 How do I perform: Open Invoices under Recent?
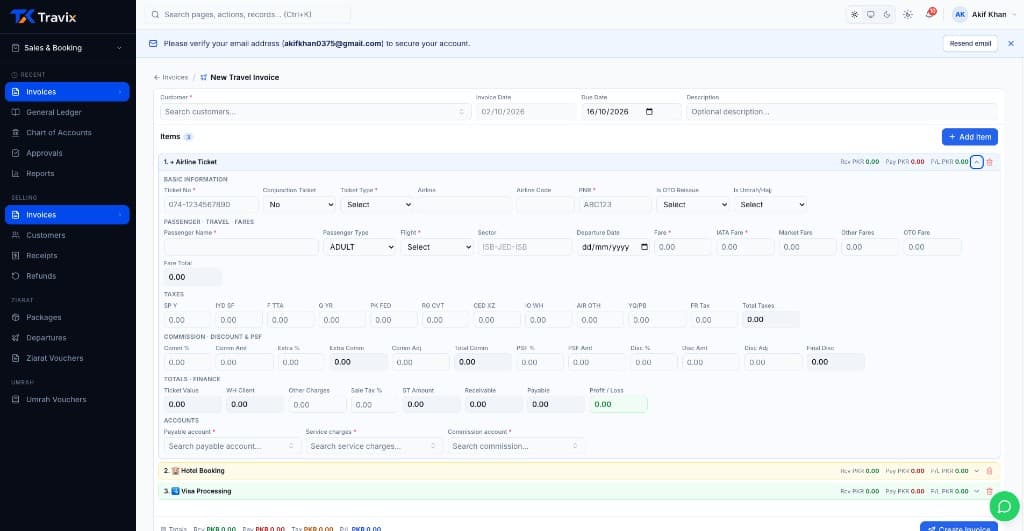(x=67, y=92)
